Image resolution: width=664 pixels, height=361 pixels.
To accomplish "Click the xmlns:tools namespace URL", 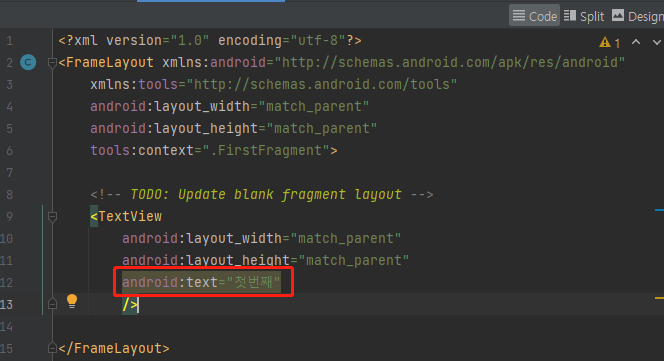I will click(321, 84).
